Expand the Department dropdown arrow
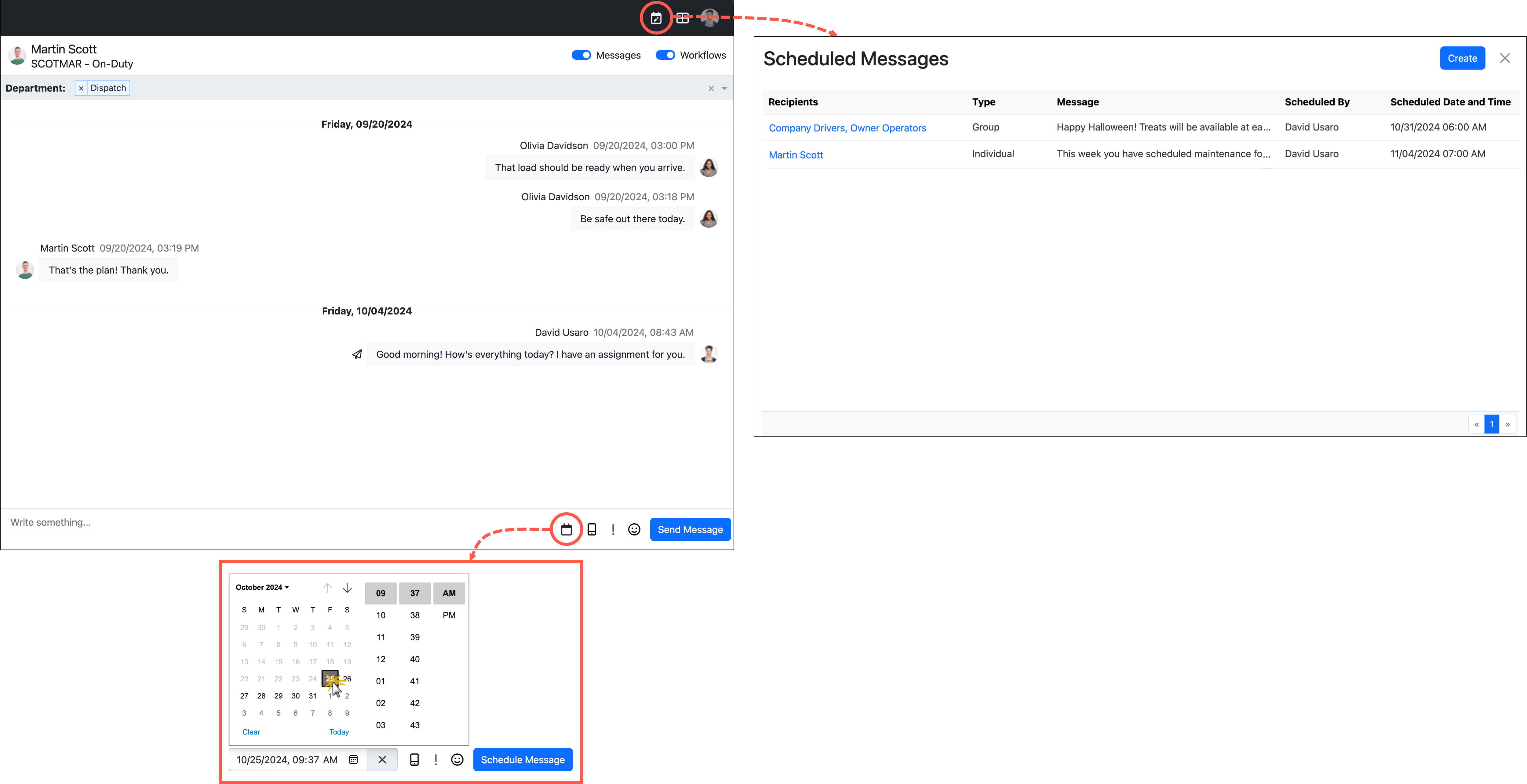Screen dimensions: 1527x784 pyautogui.click(x=724, y=88)
